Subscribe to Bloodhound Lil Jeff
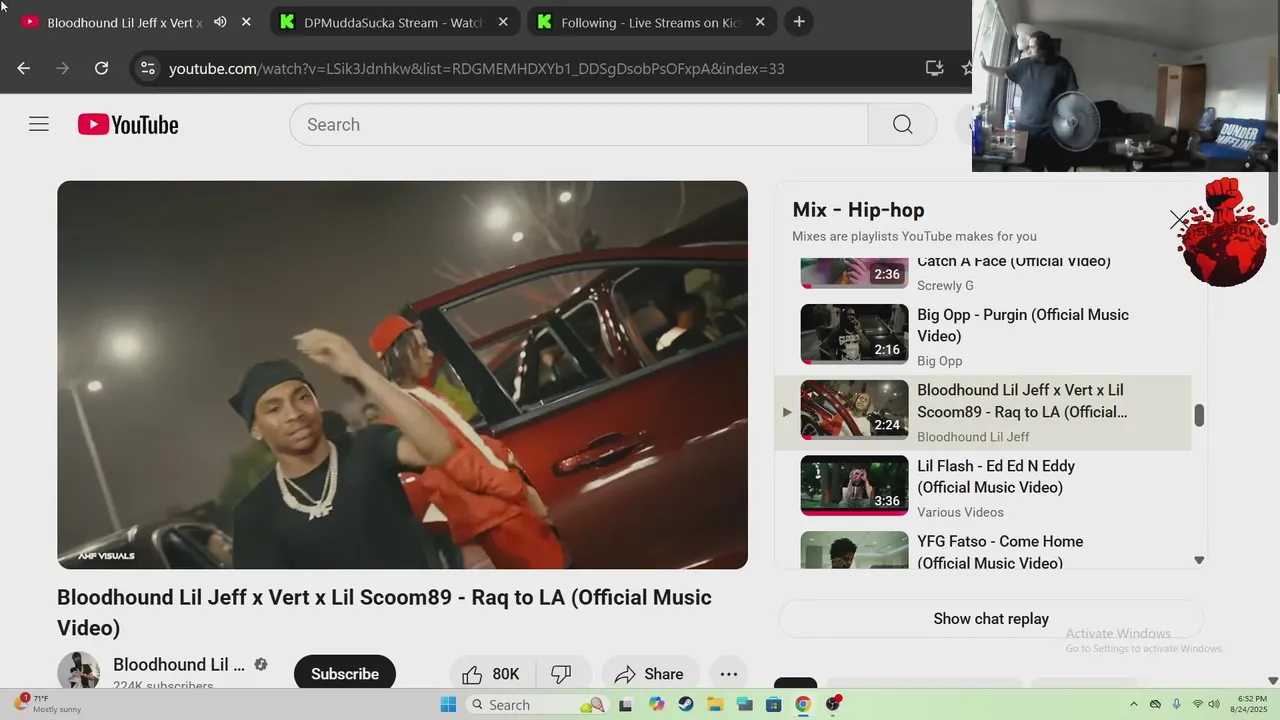Image resolution: width=1280 pixels, height=720 pixels. (345, 673)
